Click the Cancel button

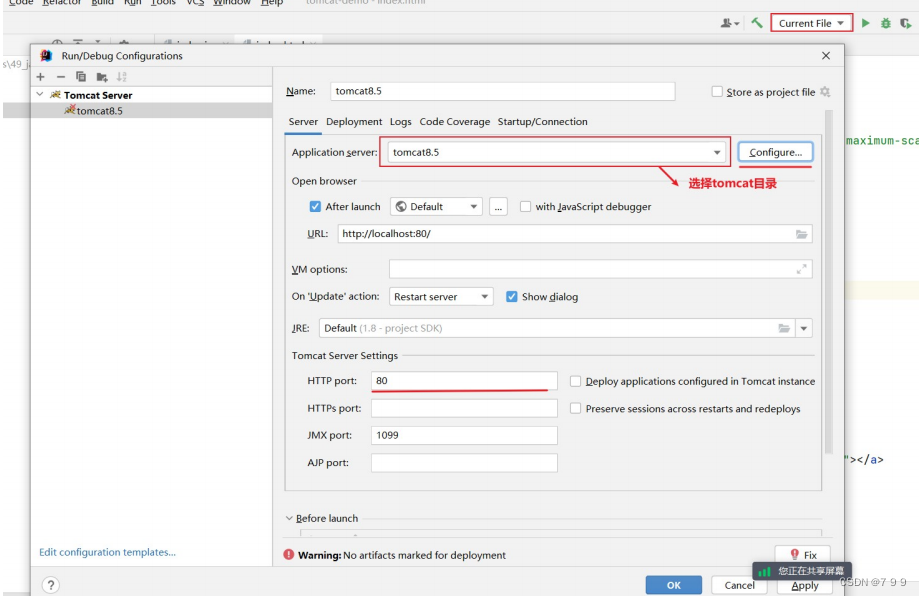click(739, 585)
